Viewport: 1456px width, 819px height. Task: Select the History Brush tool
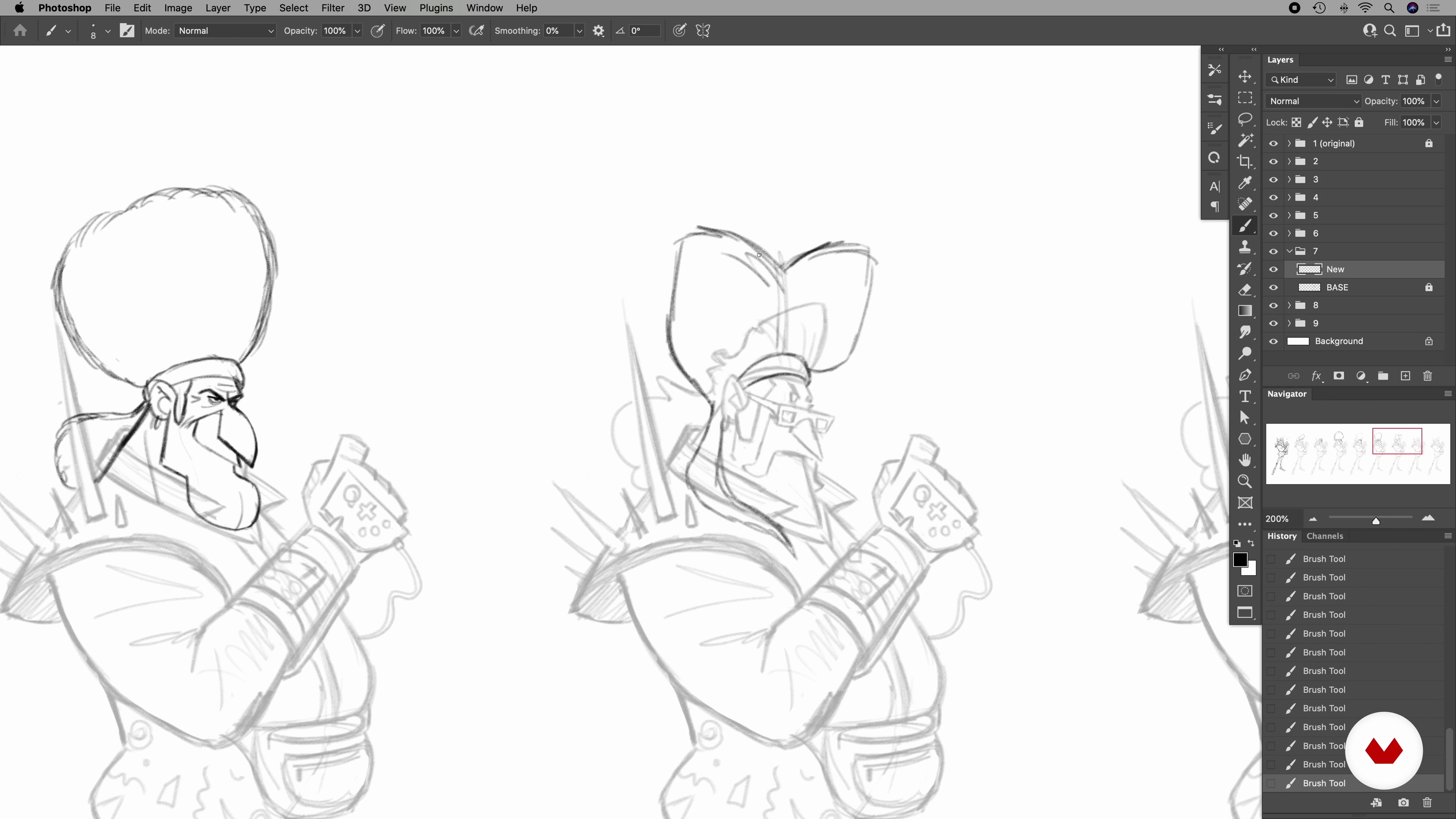point(1244,268)
